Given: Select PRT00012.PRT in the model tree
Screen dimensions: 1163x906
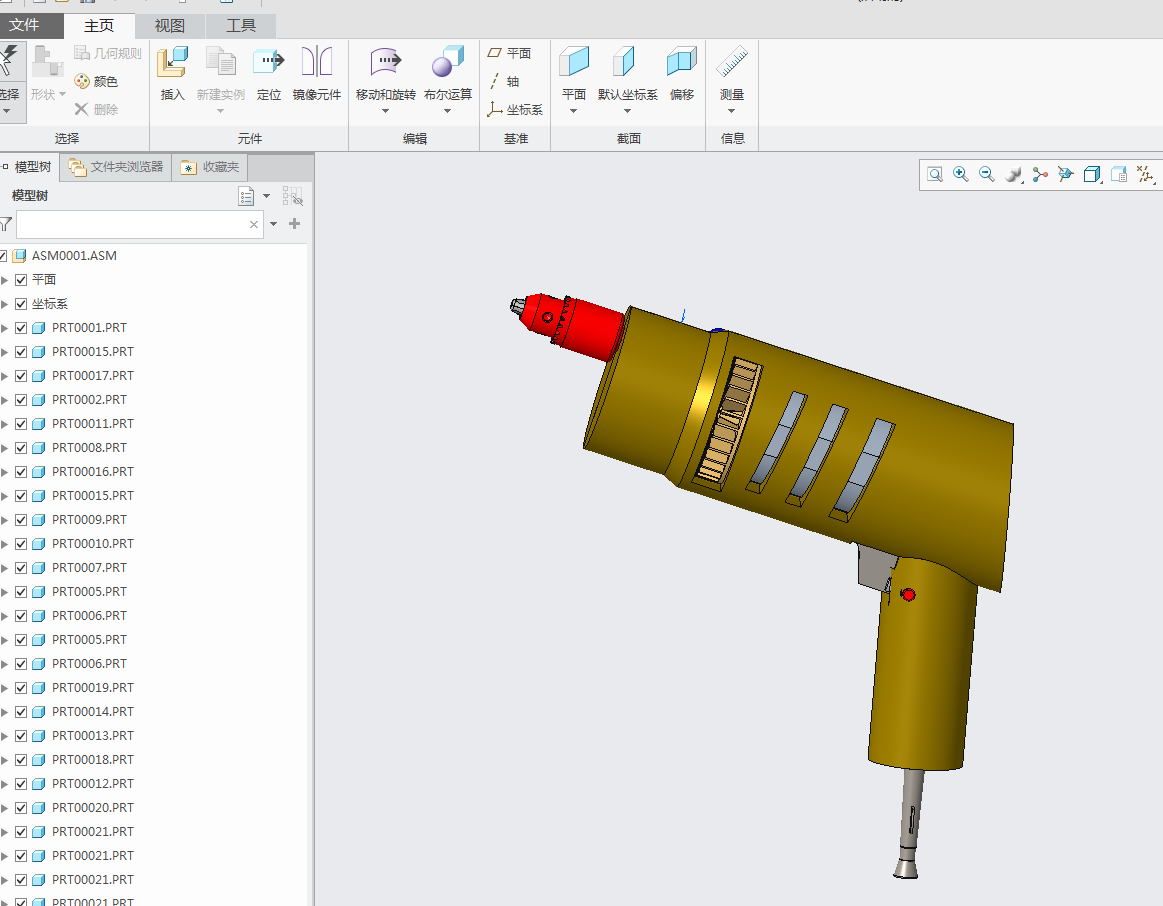Looking at the screenshot, I should (93, 784).
